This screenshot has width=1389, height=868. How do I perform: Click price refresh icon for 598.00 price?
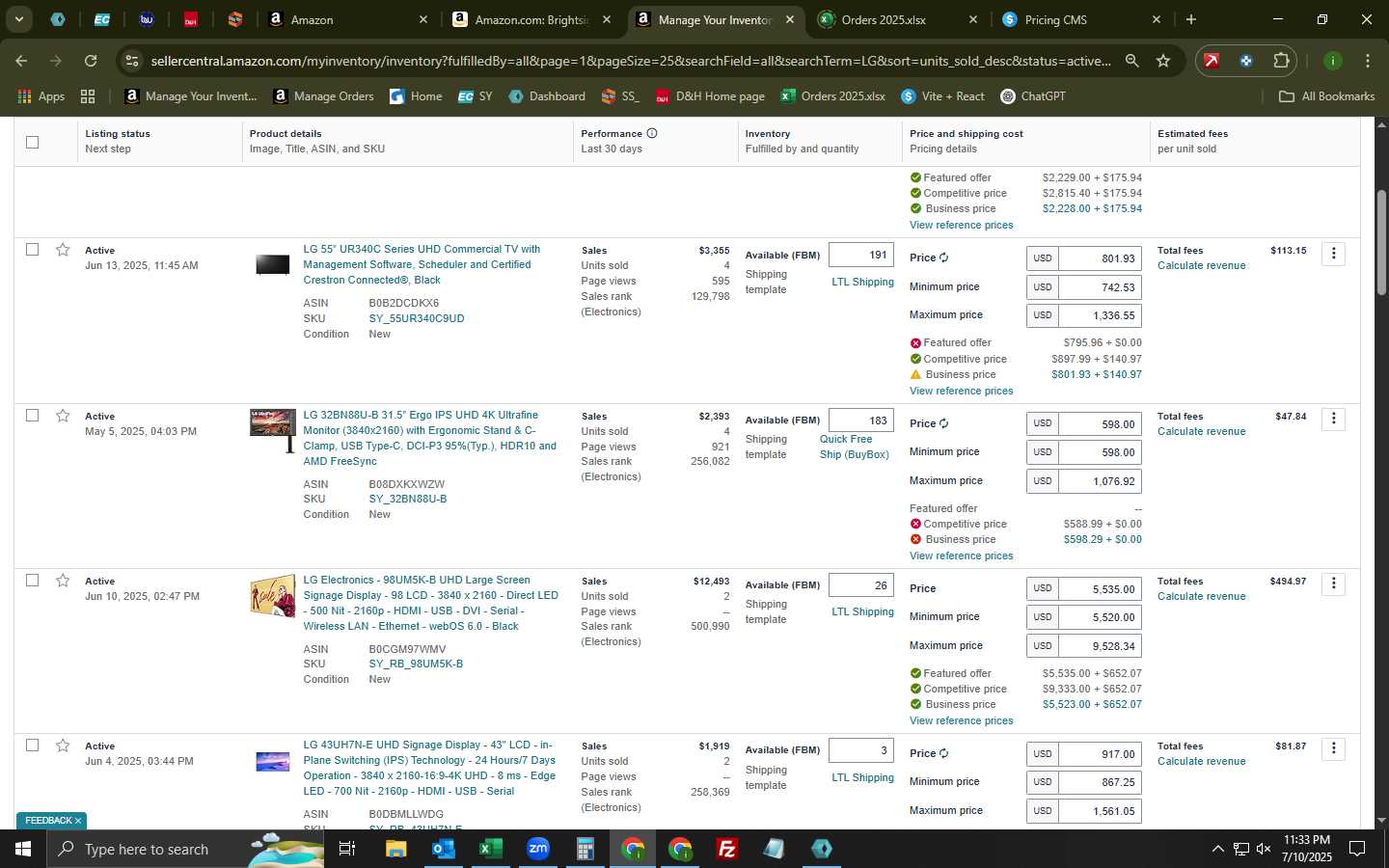coord(943,423)
